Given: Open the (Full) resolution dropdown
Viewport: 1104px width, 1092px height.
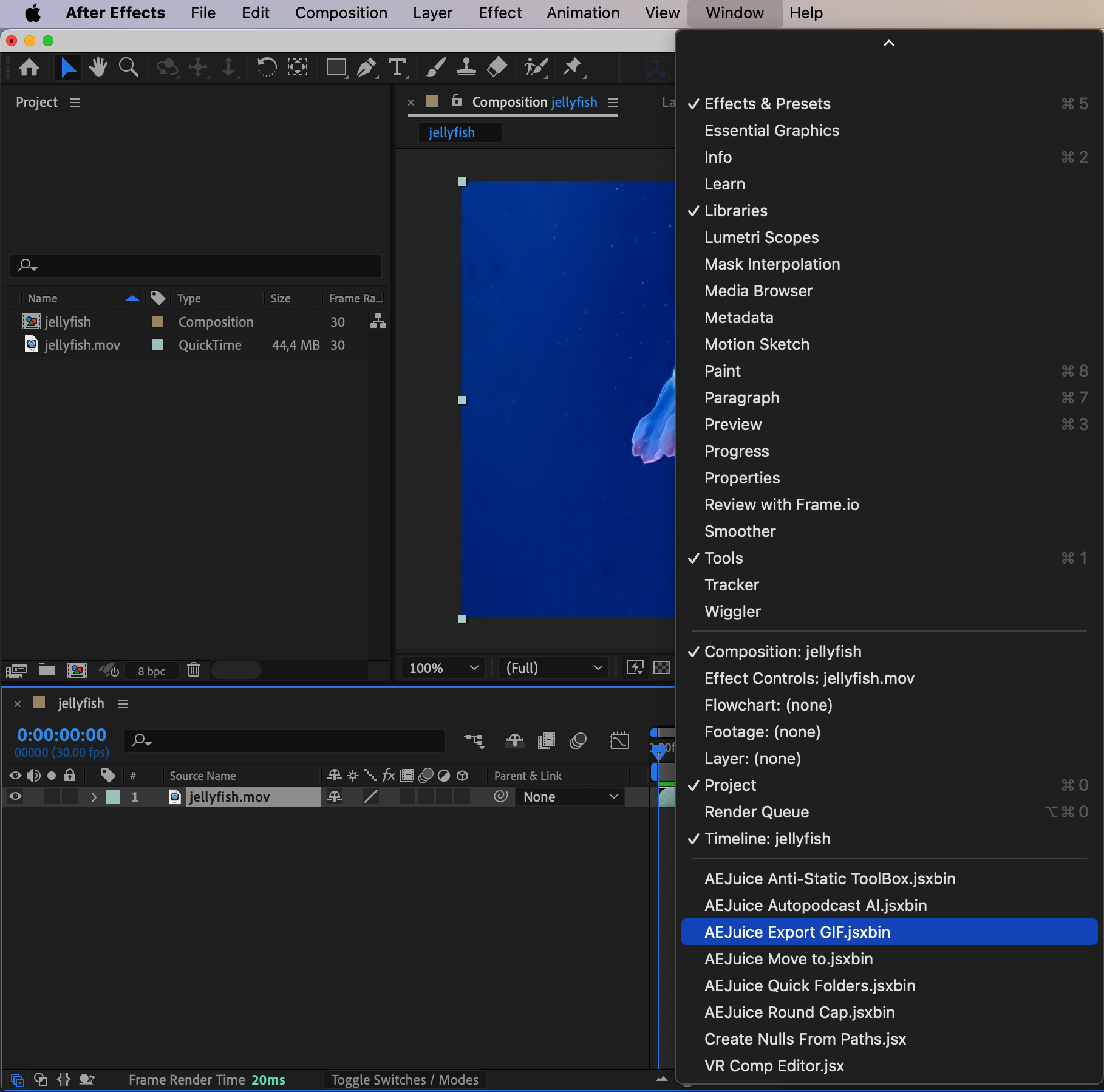Looking at the screenshot, I should coord(554,668).
